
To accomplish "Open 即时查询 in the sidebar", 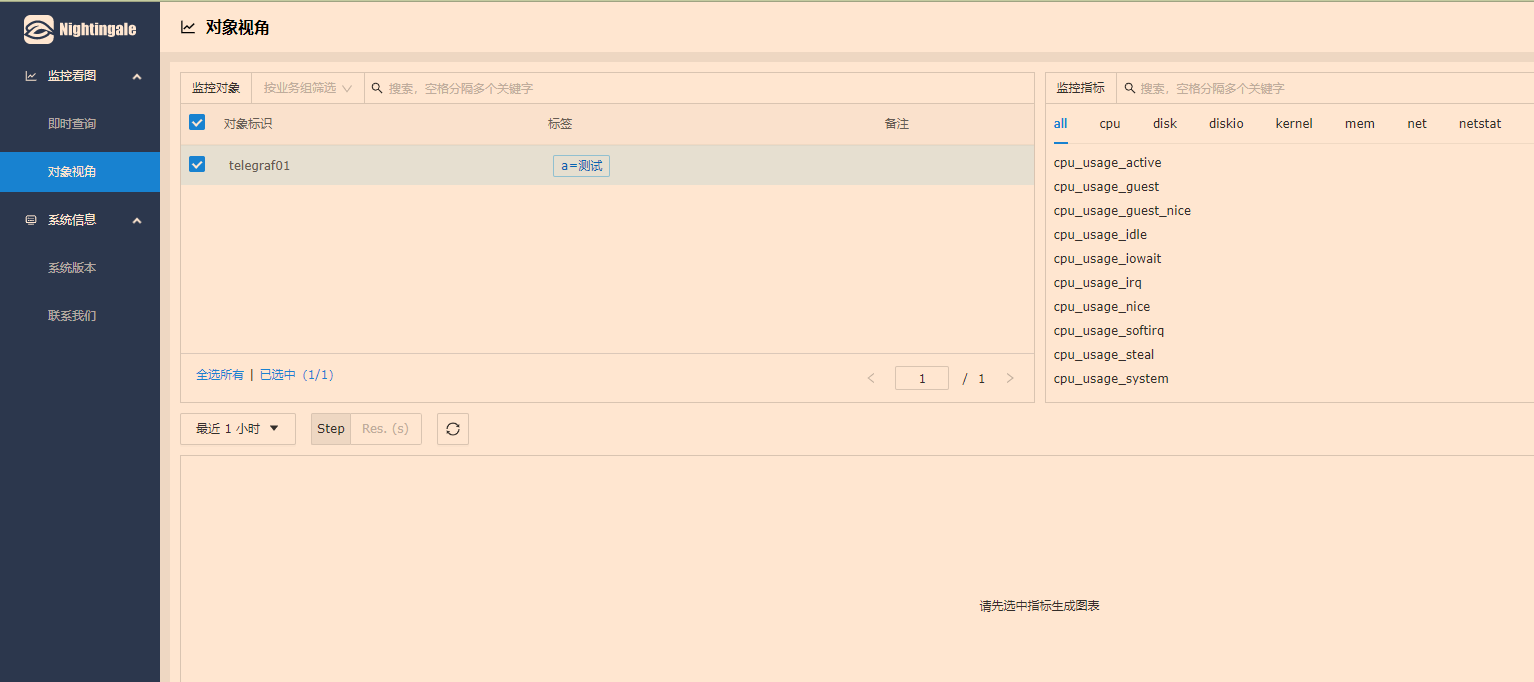I will pos(72,124).
